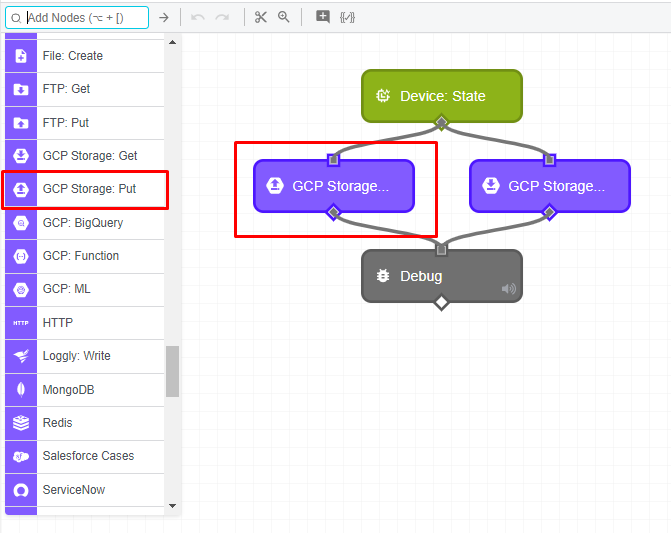
Task: Click the Debug node output connector
Action: (x=441, y=302)
